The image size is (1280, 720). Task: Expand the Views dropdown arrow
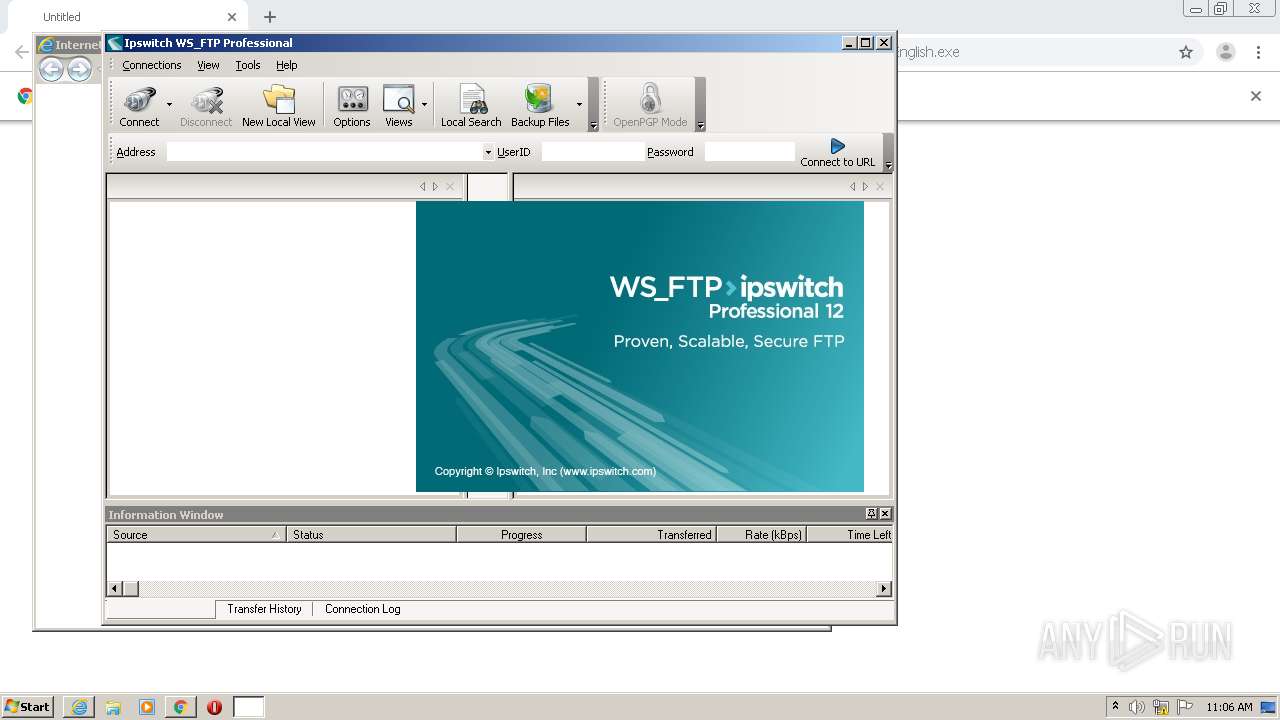point(424,105)
